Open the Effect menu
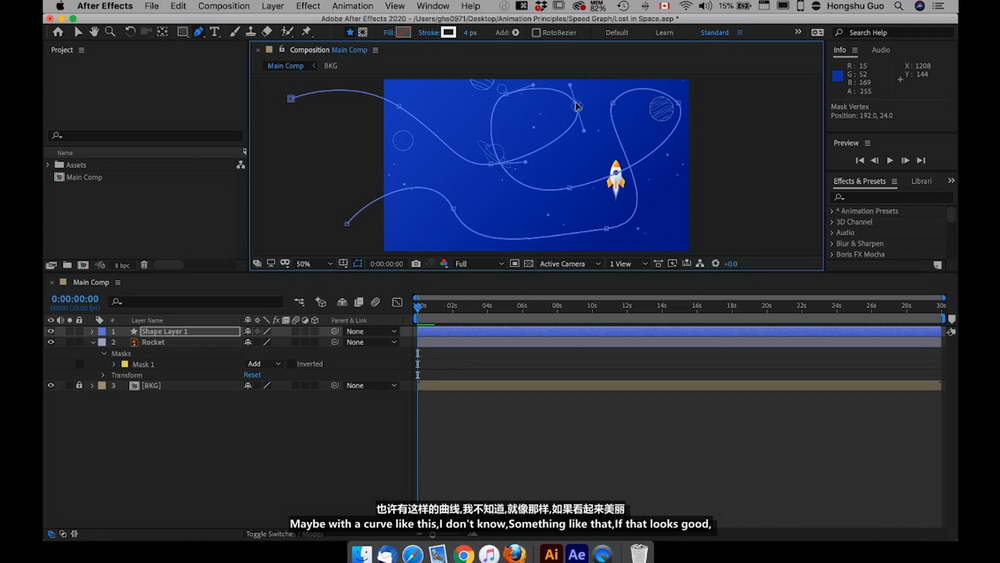Screen dimensions: 1000x563 (x=307, y=6)
